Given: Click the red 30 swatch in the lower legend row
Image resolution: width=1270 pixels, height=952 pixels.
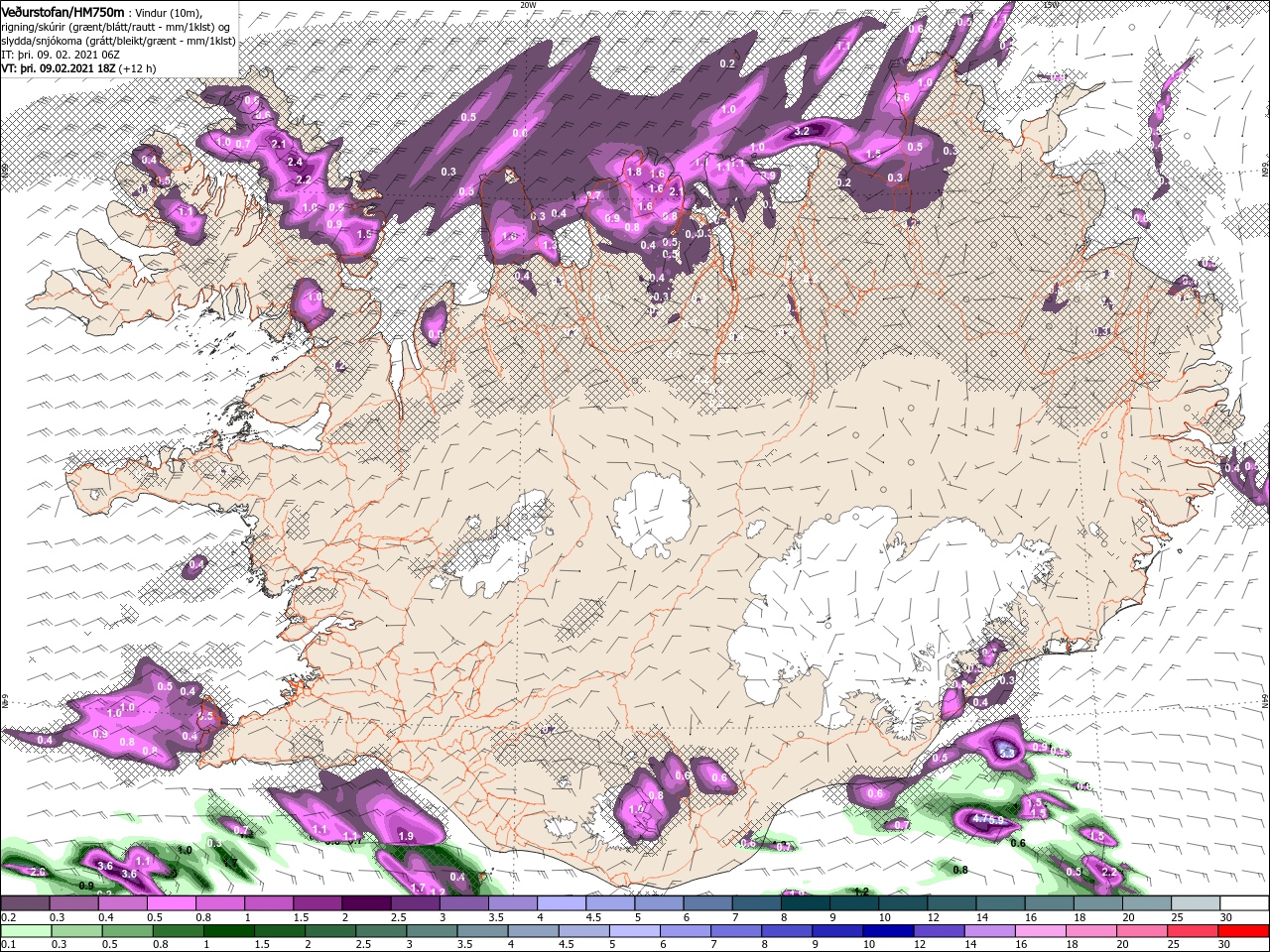Looking at the screenshot, I should (1244, 931).
